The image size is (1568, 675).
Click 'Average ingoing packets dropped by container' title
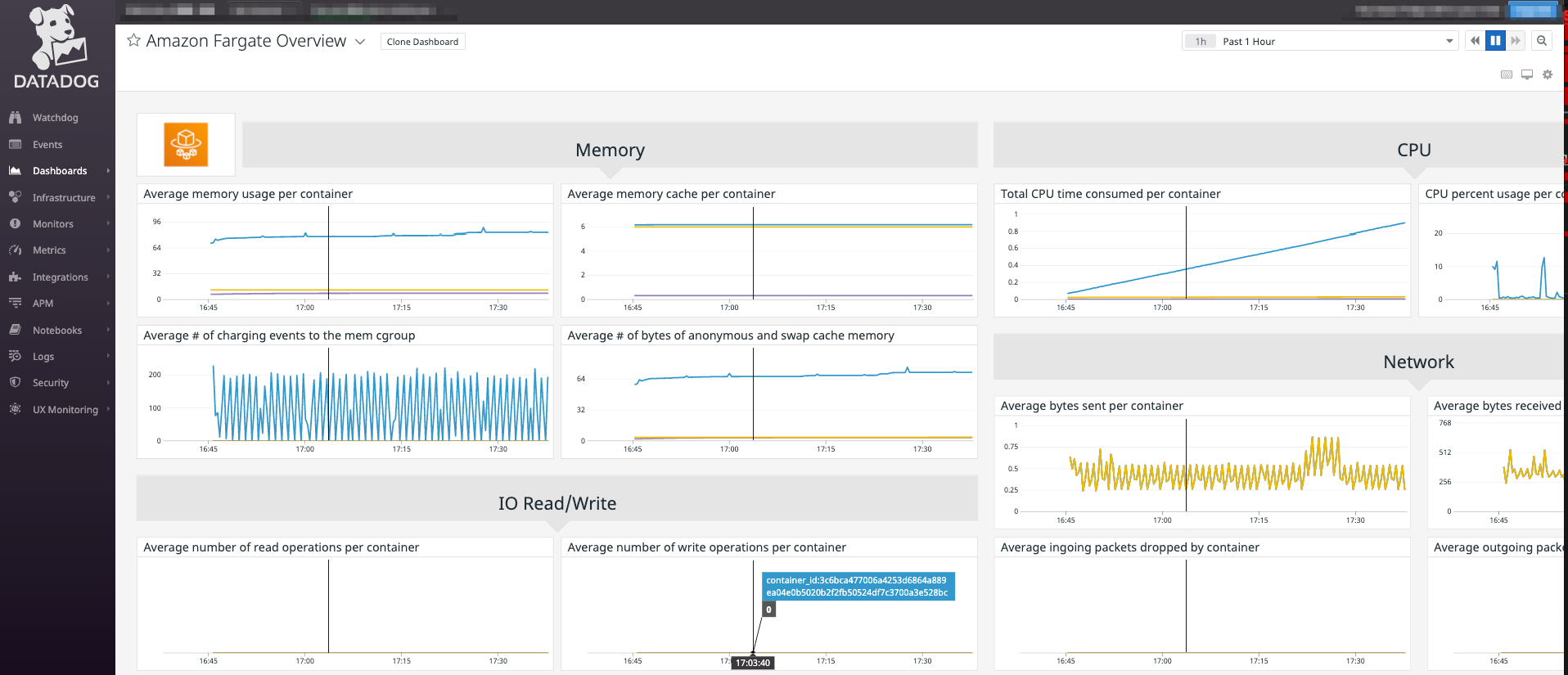coord(1129,547)
